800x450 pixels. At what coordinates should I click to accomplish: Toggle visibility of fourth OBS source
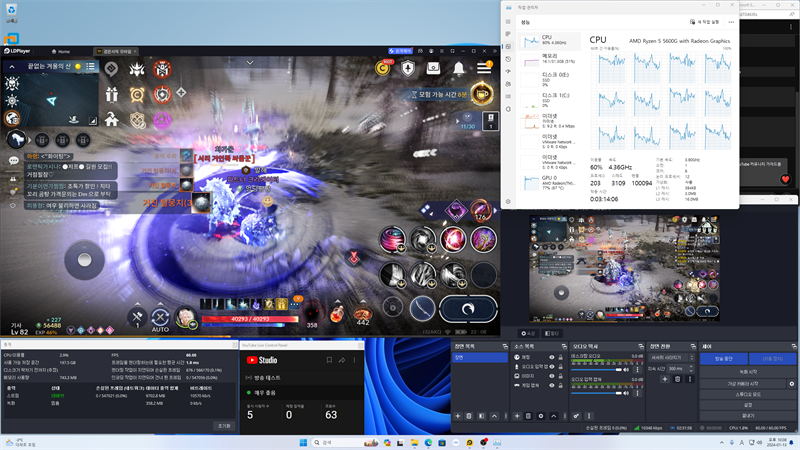tap(552, 385)
